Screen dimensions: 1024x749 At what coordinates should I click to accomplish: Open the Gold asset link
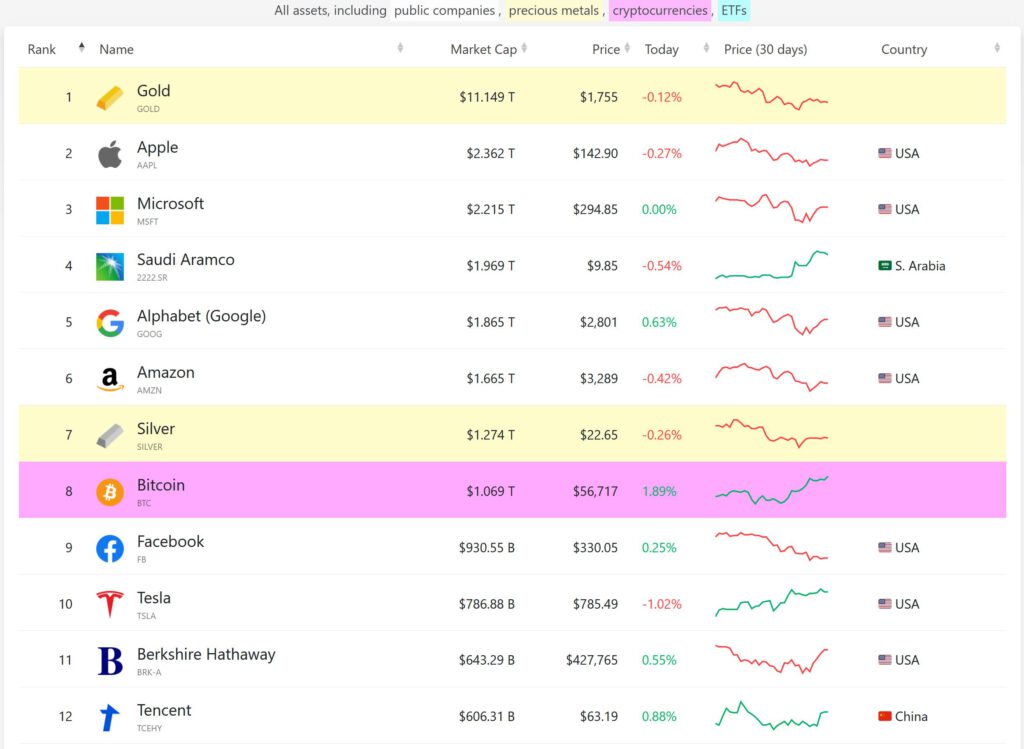[153, 91]
